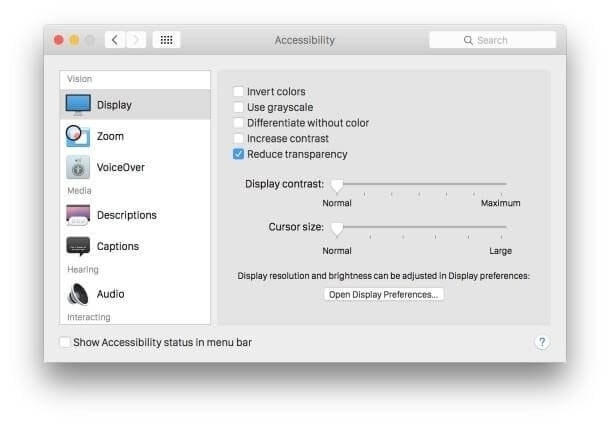Tick Differentiate without color checkbox

point(238,123)
